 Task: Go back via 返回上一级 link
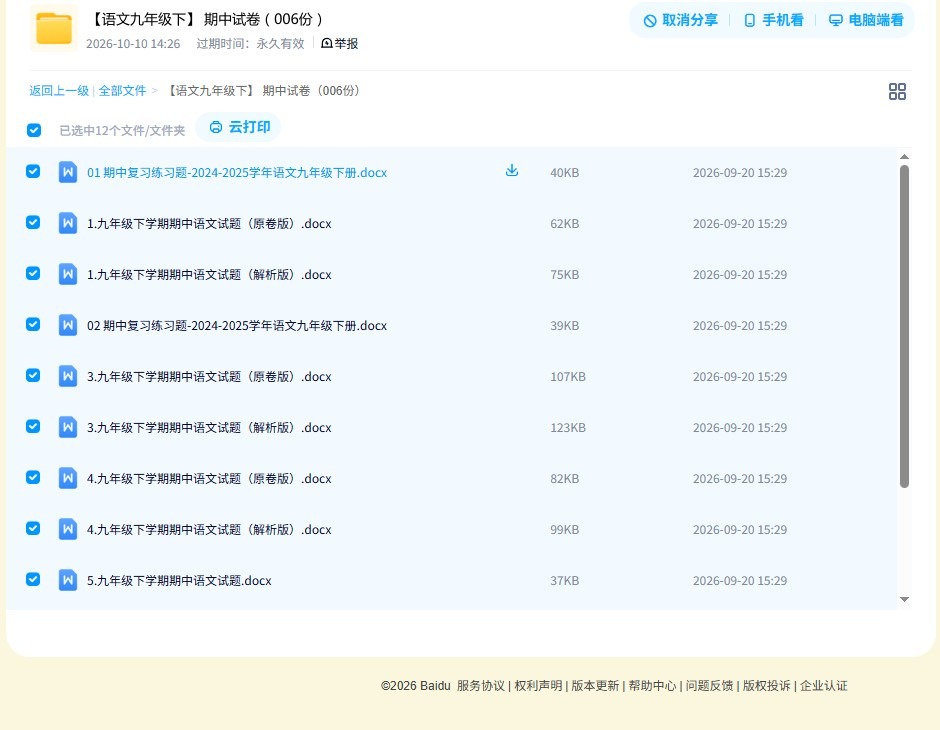pyautogui.click(x=59, y=91)
